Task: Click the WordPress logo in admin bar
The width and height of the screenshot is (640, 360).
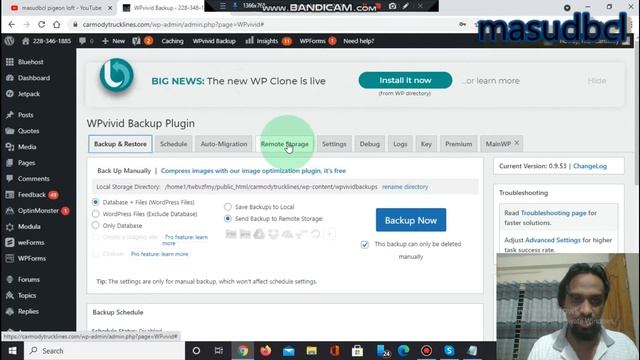Action: tap(9, 41)
